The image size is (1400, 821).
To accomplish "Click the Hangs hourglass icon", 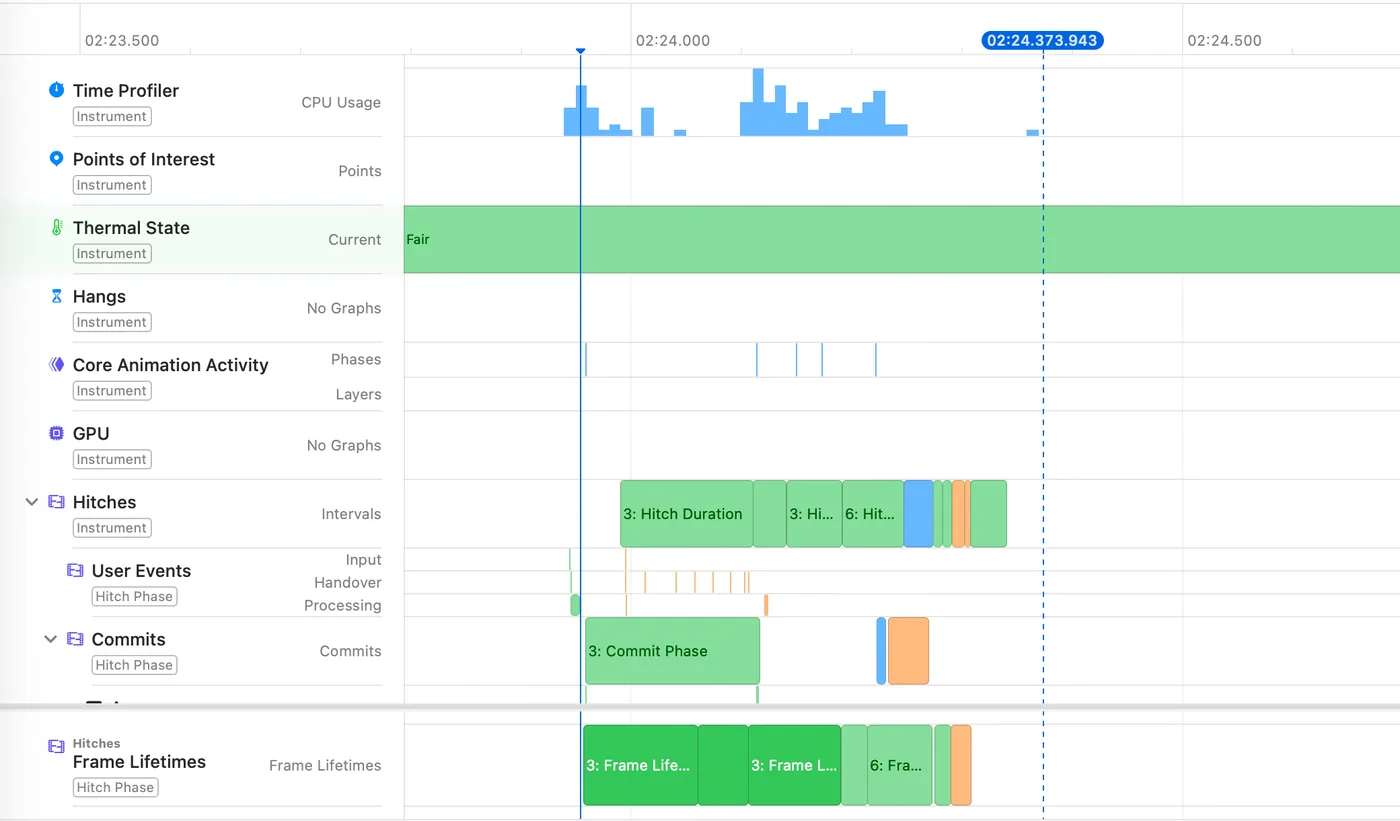I will coord(56,296).
